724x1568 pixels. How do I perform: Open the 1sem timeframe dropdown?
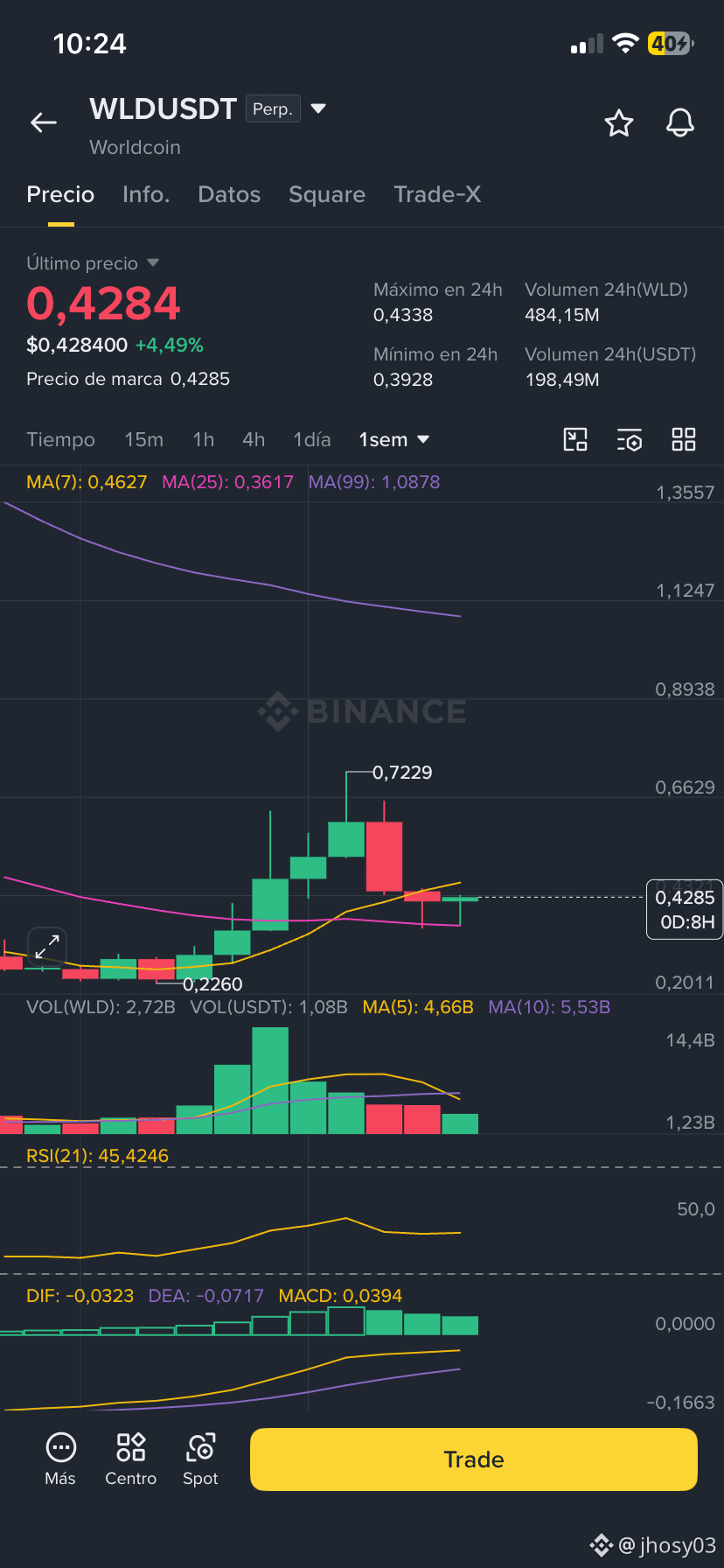(394, 439)
